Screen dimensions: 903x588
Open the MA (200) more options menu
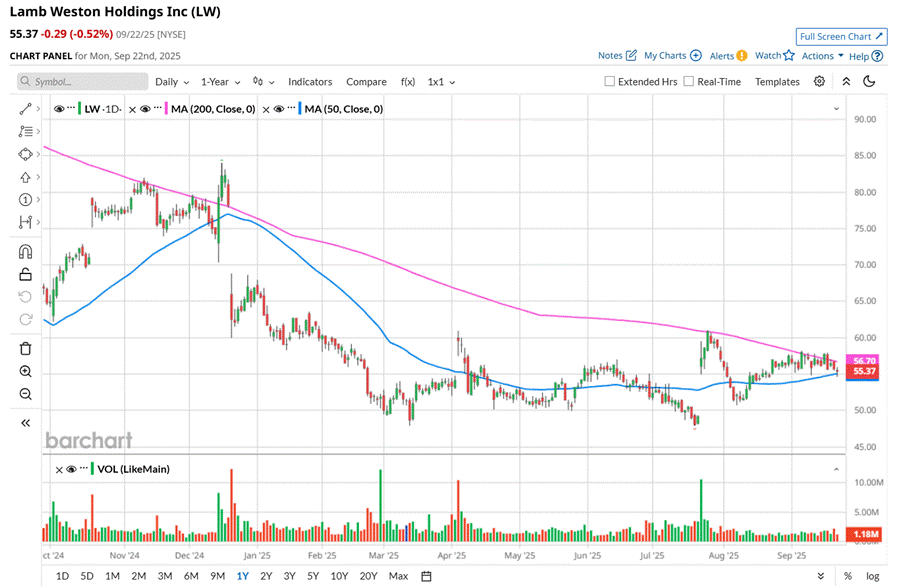pos(158,108)
